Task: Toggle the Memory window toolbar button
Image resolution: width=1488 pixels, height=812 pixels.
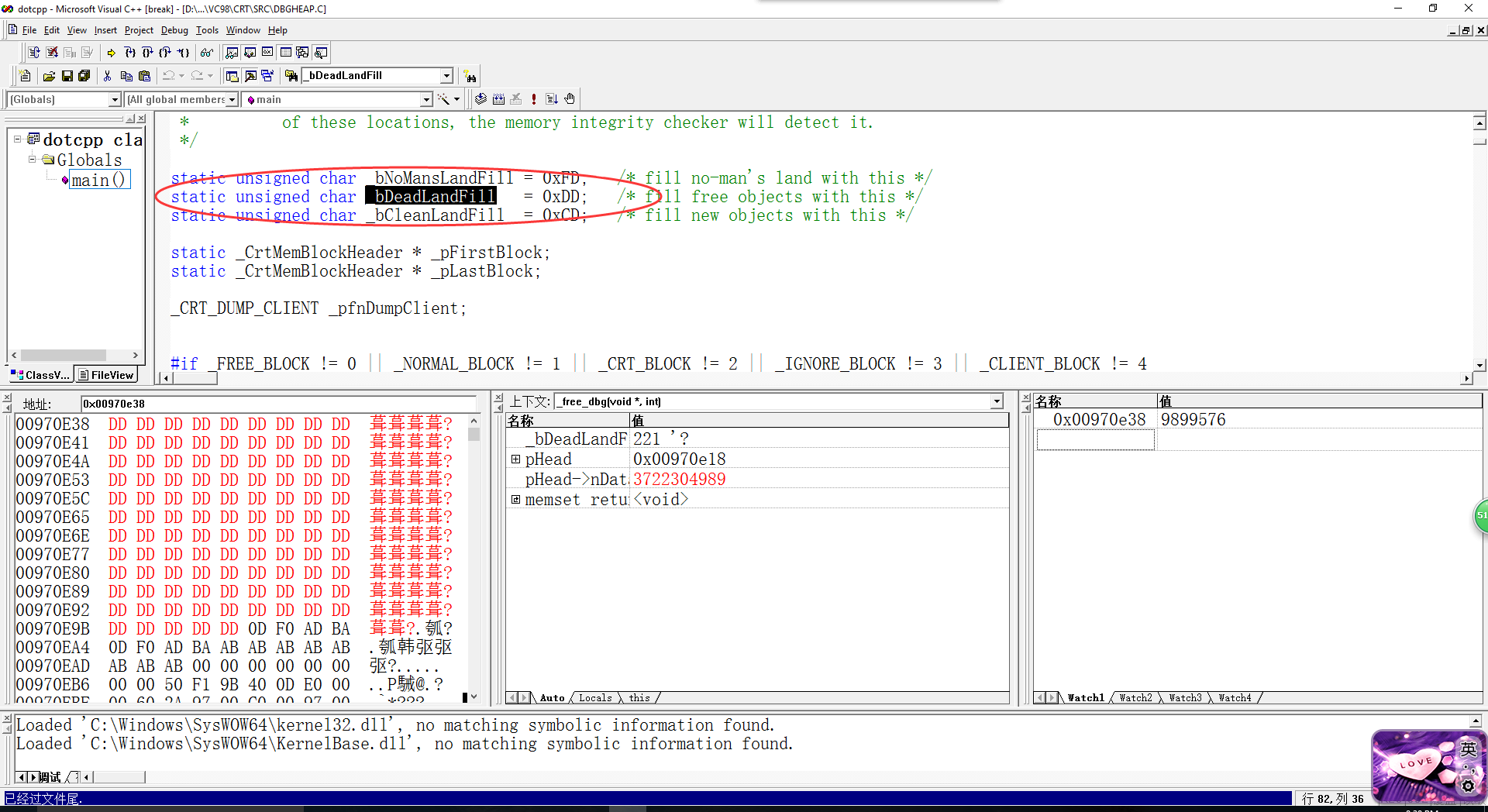Action: pos(285,53)
